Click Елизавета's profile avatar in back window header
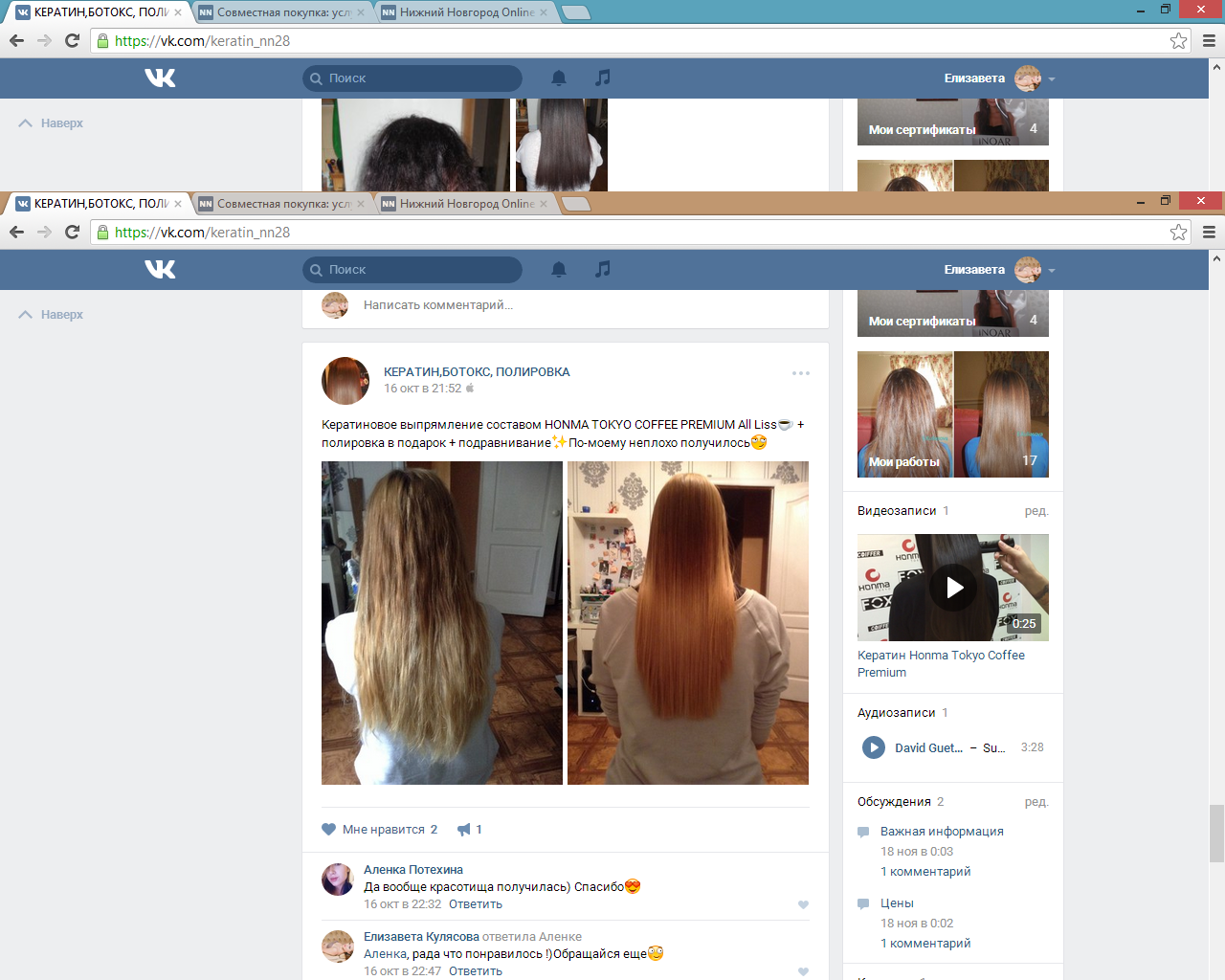 (x=1028, y=78)
